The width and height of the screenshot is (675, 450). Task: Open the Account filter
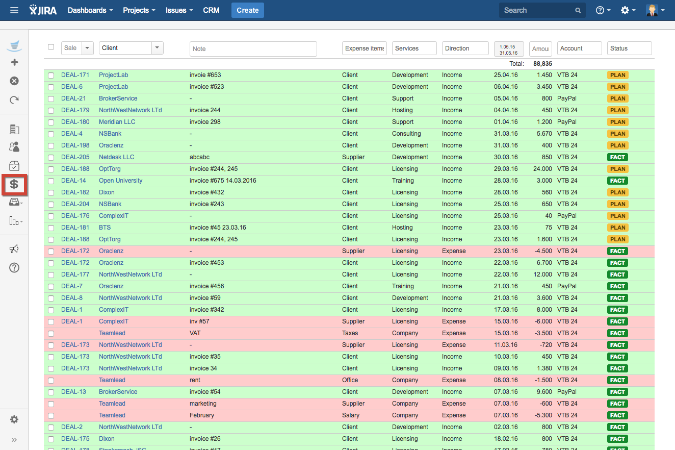click(x=579, y=48)
